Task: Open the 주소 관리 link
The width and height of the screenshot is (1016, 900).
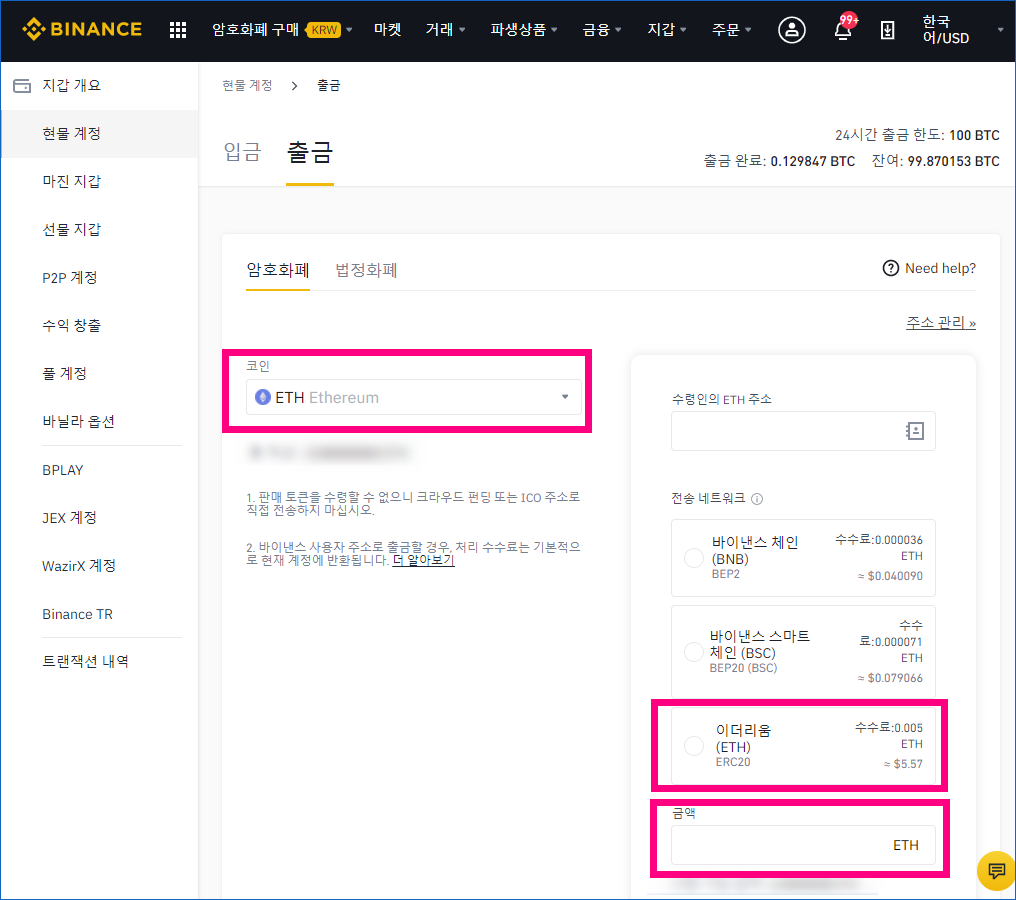Action: coord(938,322)
